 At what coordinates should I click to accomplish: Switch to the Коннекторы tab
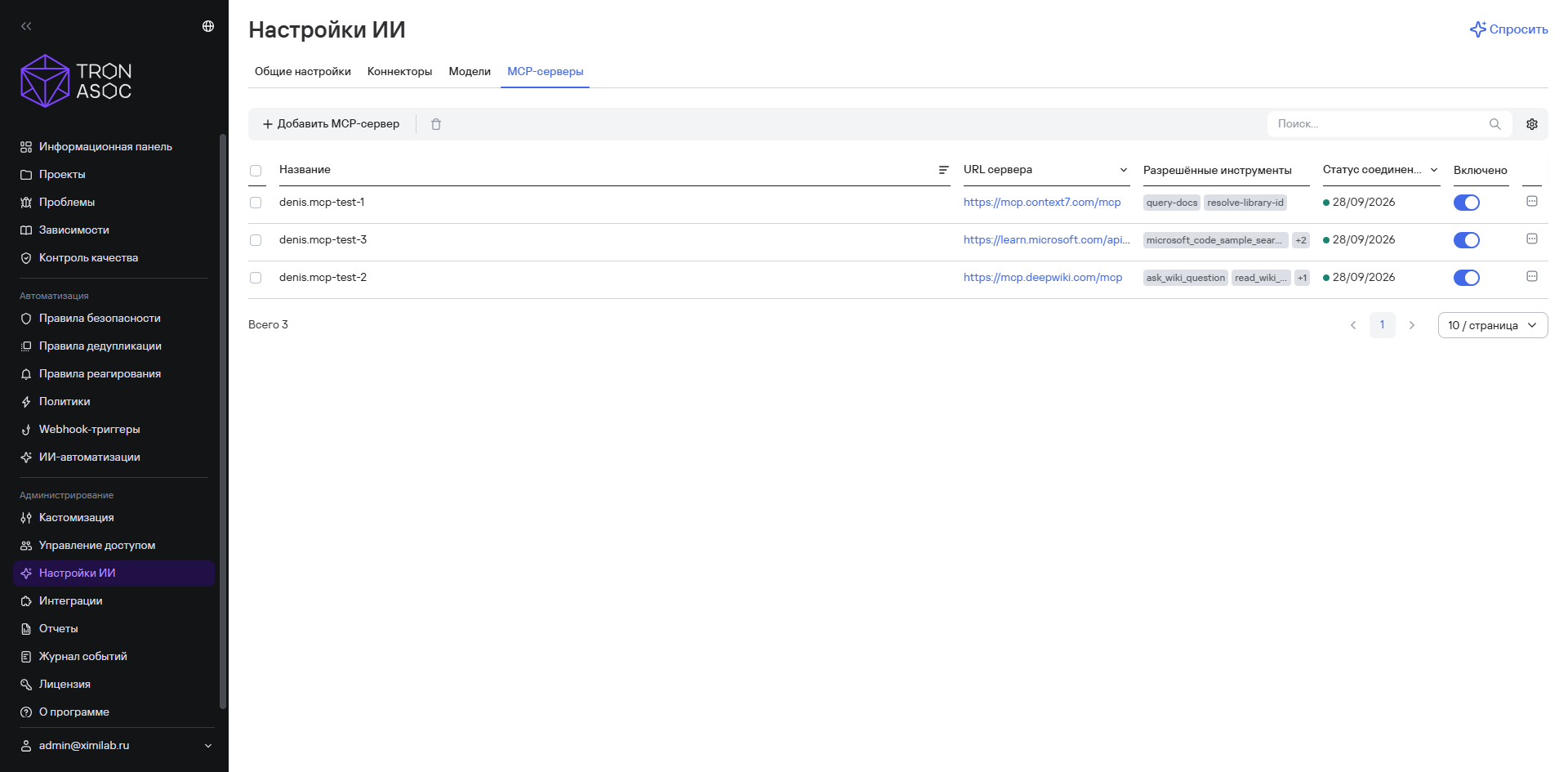(x=399, y=72)
